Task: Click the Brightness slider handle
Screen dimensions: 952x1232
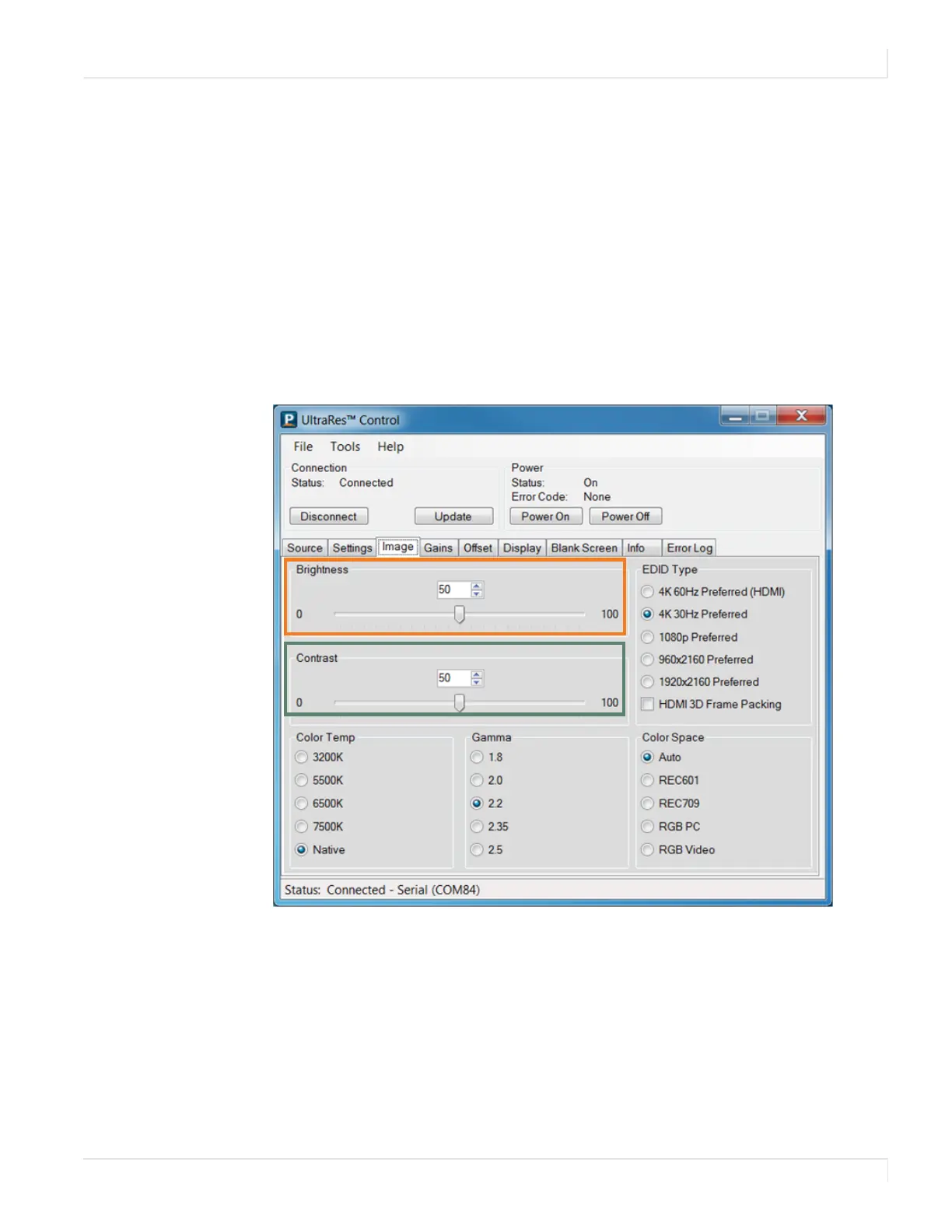Action: click(x=460, y=614)
